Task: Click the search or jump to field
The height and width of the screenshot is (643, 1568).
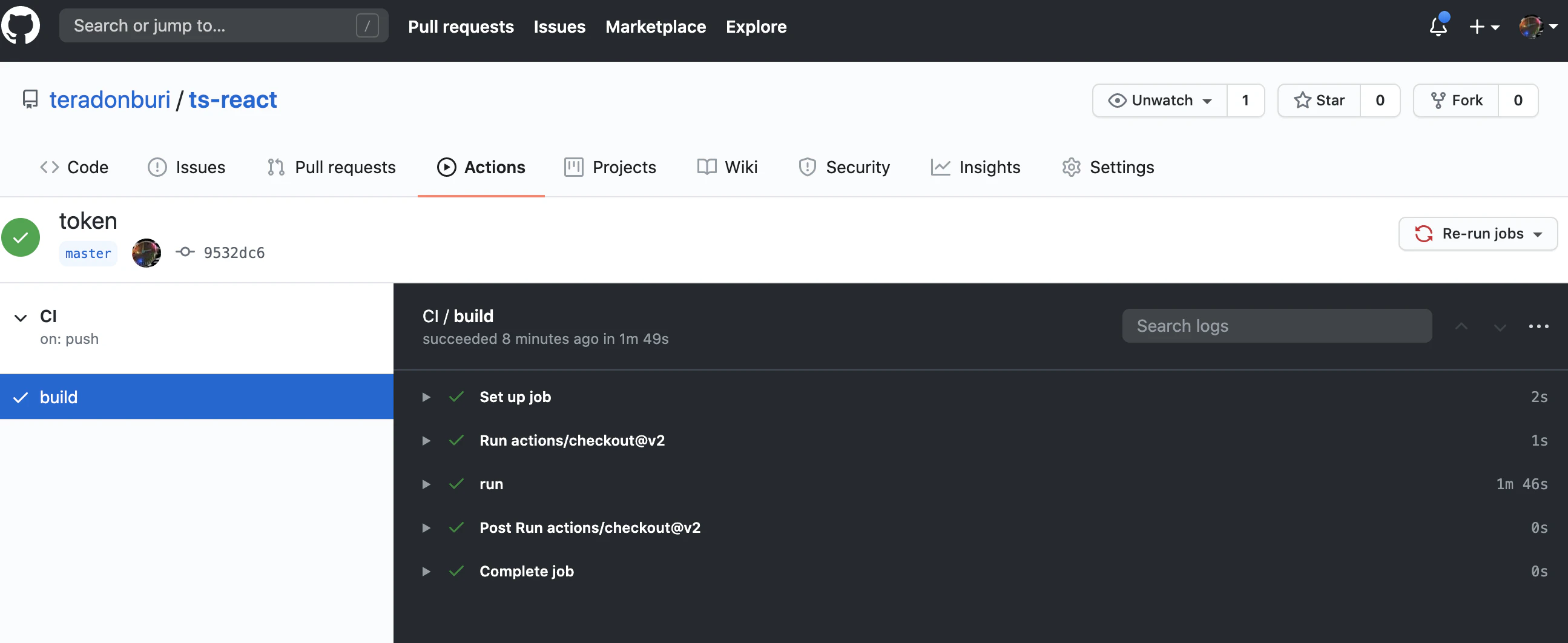Action: pyautogui.click(x=223, y=25)
